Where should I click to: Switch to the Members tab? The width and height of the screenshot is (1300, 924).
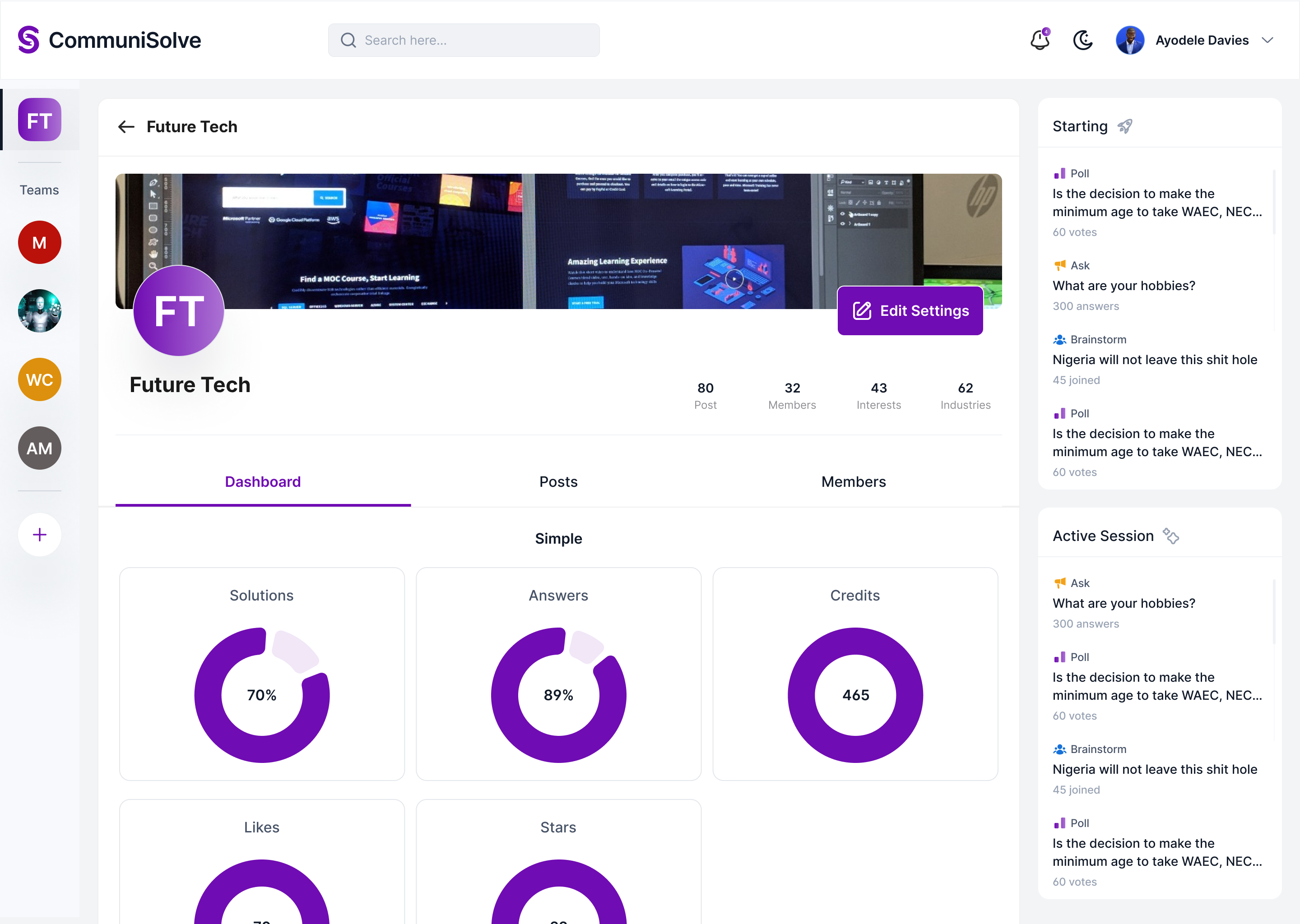[x=854, y=482]
